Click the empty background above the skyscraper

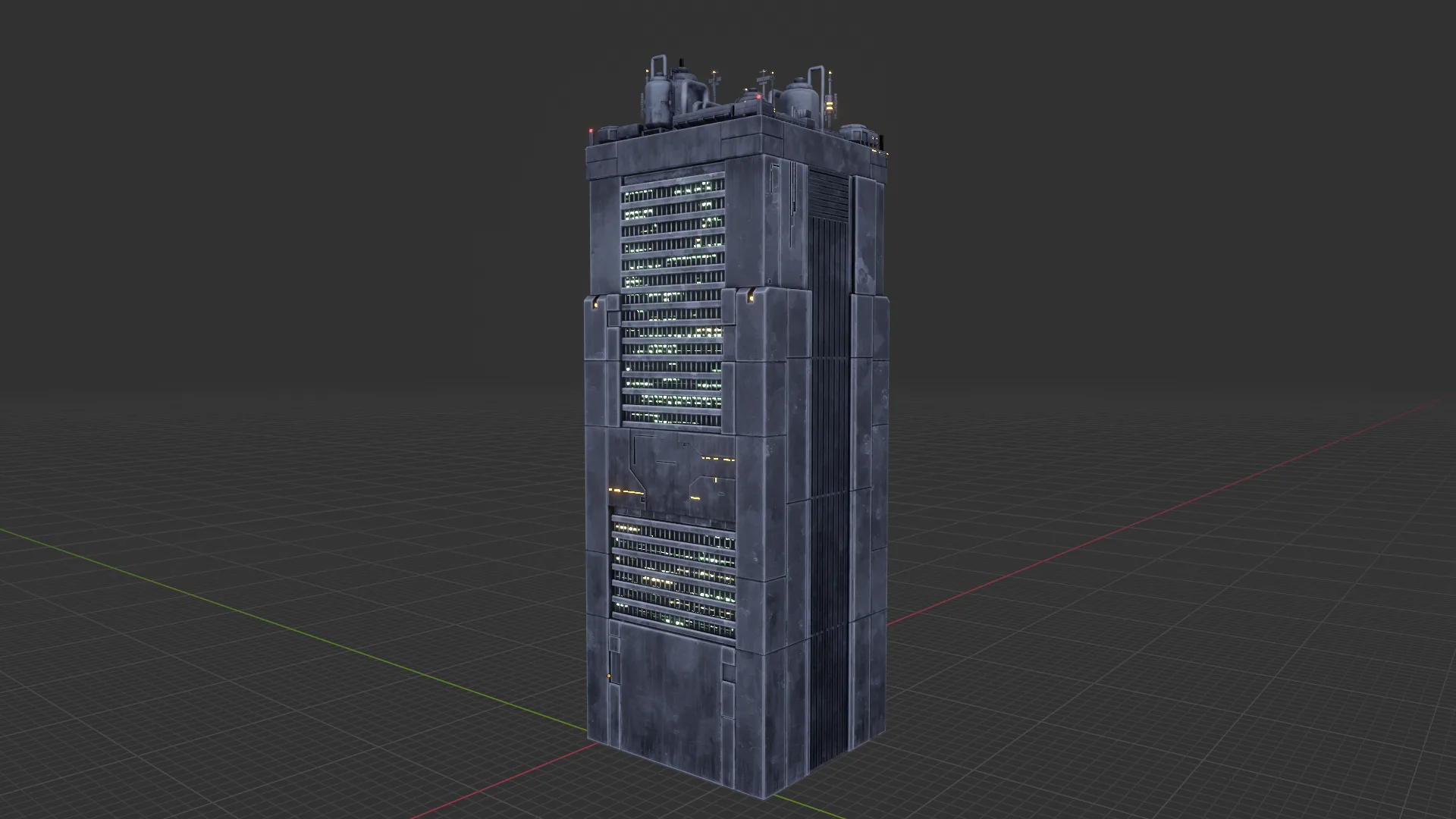click(728, 30)
